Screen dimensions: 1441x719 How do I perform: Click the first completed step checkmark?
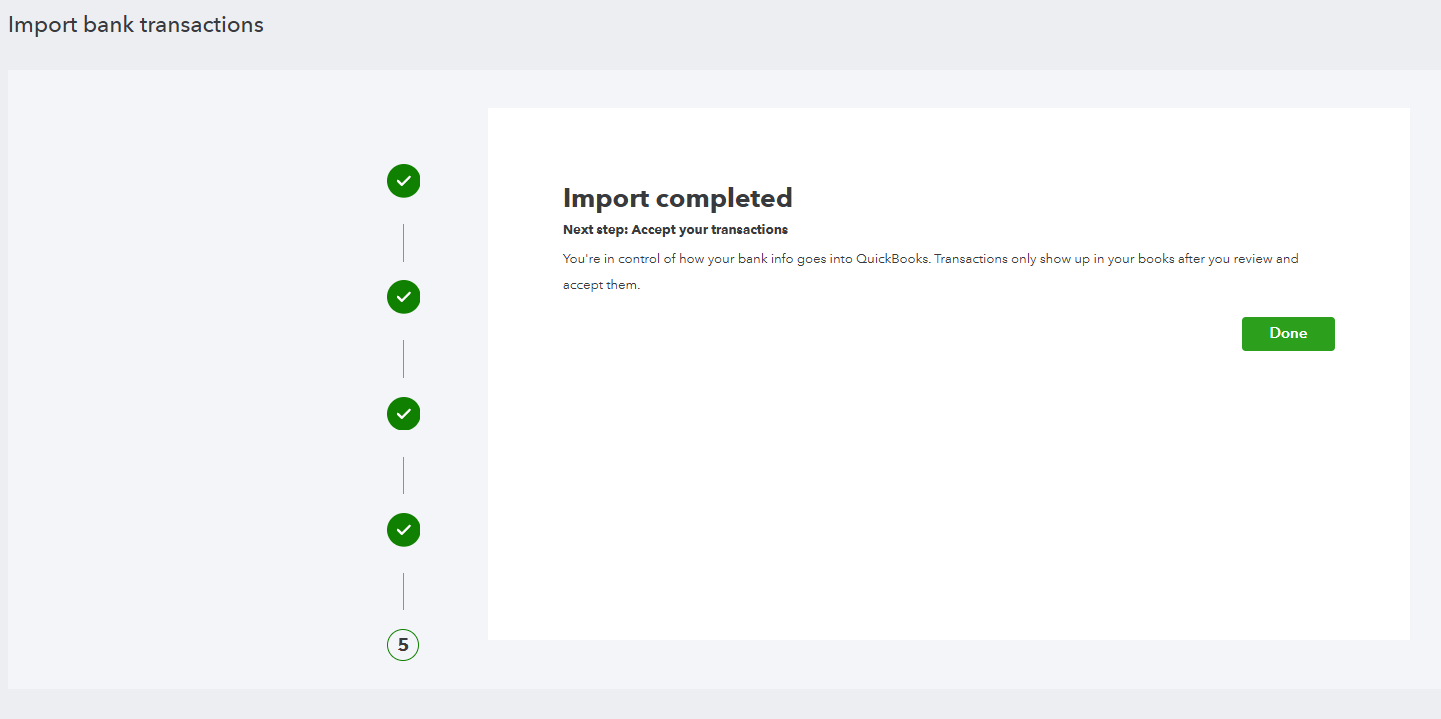click(x=403, y=181)
